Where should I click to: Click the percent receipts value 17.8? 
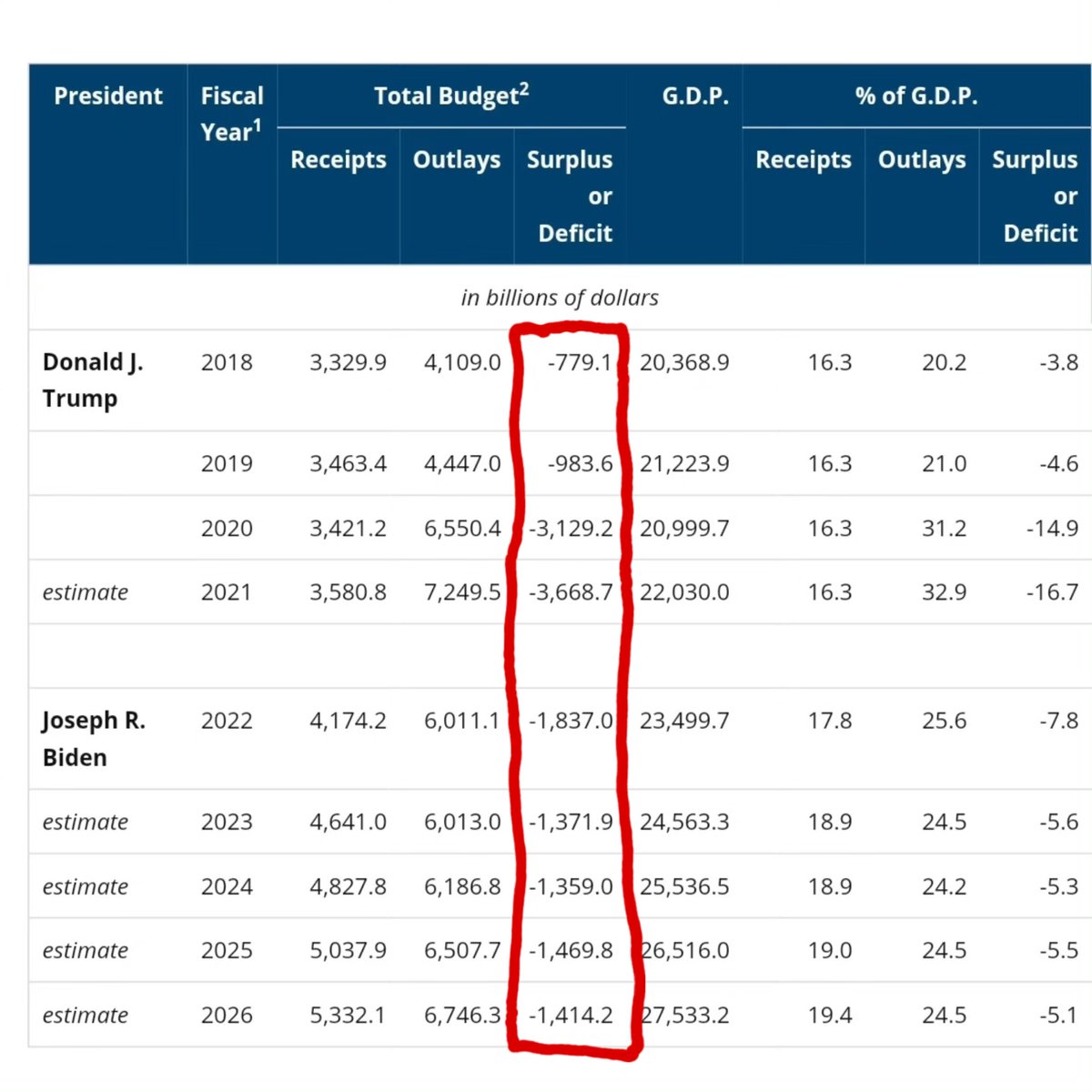(830, 721)
